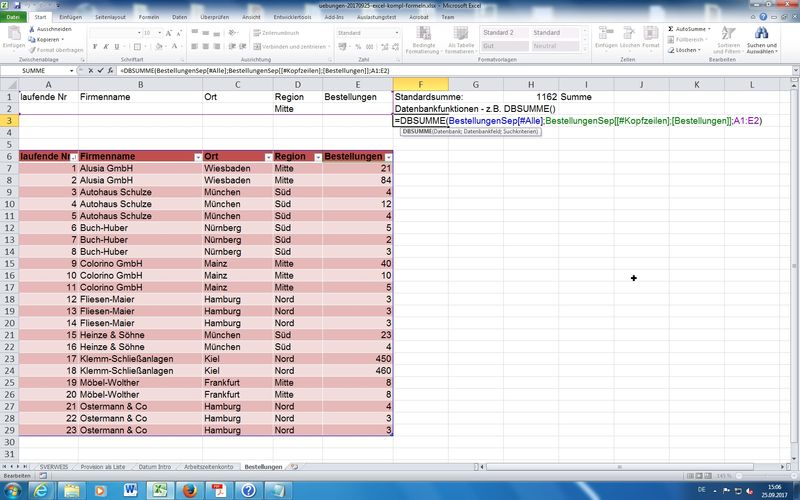The height and width of the screenshot is (500, 800).
Task: Click Suchen und Auswählen binoculars icon
Action: [x=761, y=34]
